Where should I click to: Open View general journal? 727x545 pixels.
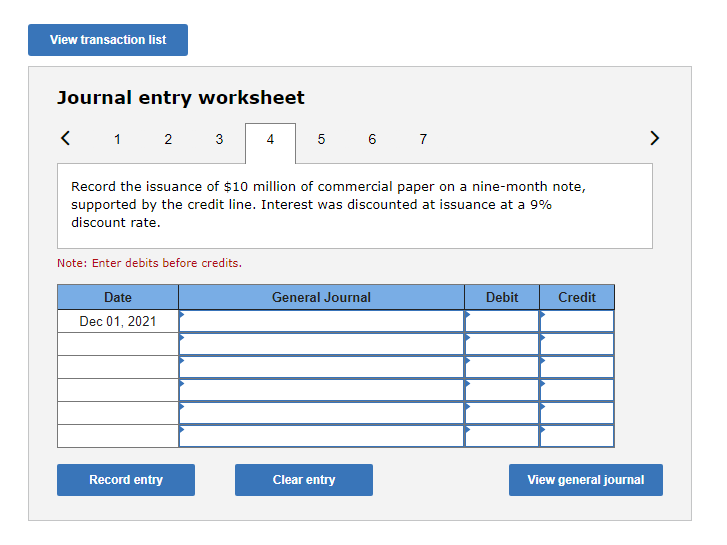[586, 480]
